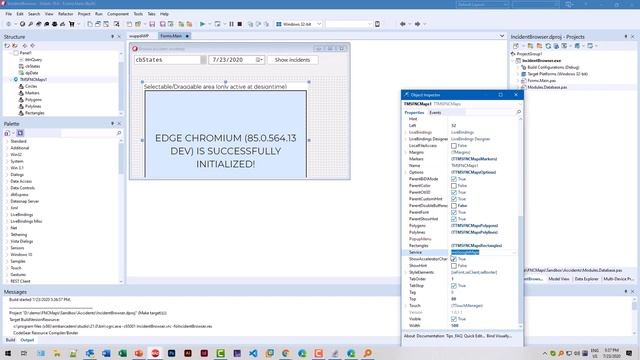
Task: Open Excel from the taskbar
Action: tap(122, 353)
